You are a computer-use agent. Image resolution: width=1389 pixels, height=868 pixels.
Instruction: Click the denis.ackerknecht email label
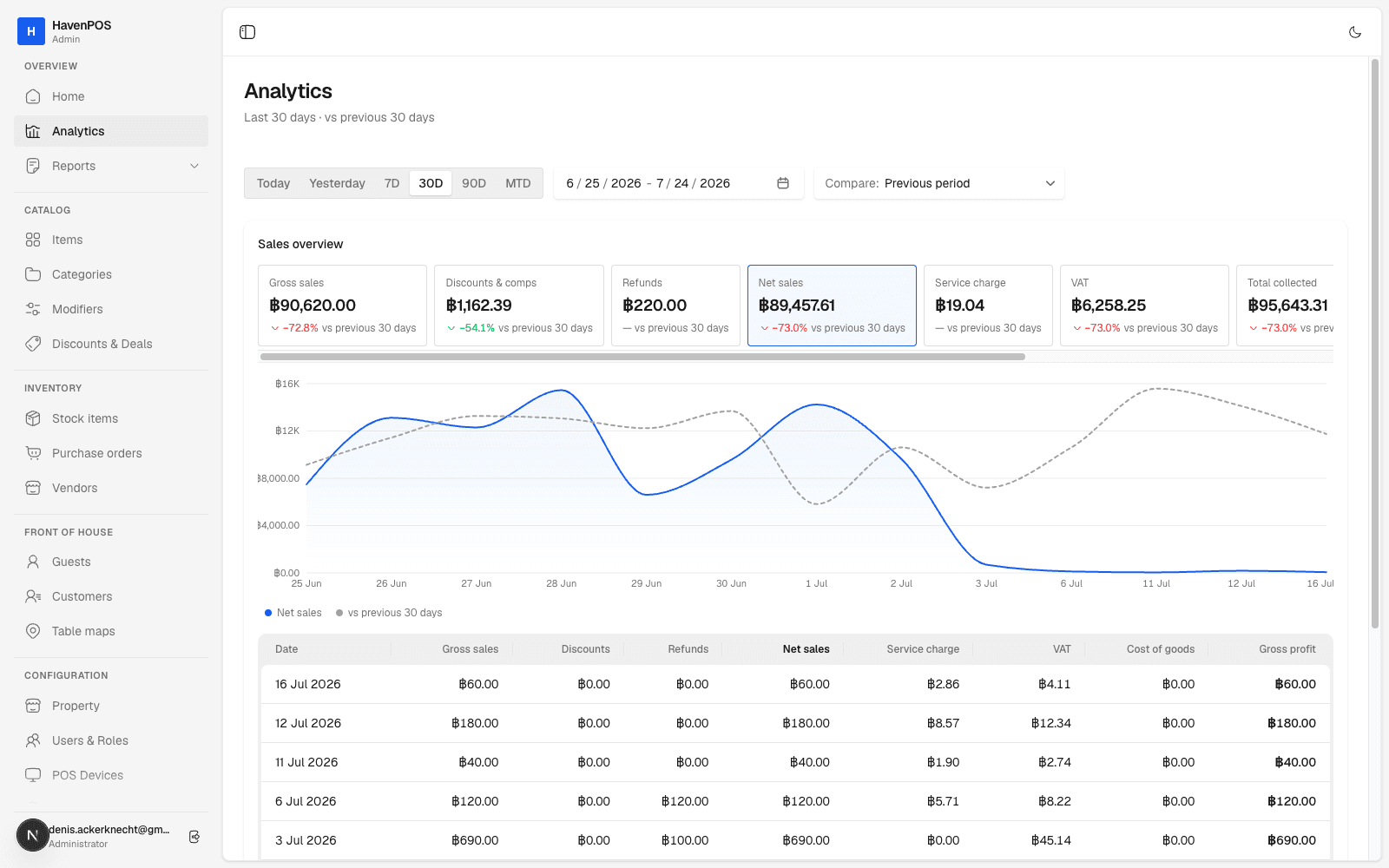[109, 830]
